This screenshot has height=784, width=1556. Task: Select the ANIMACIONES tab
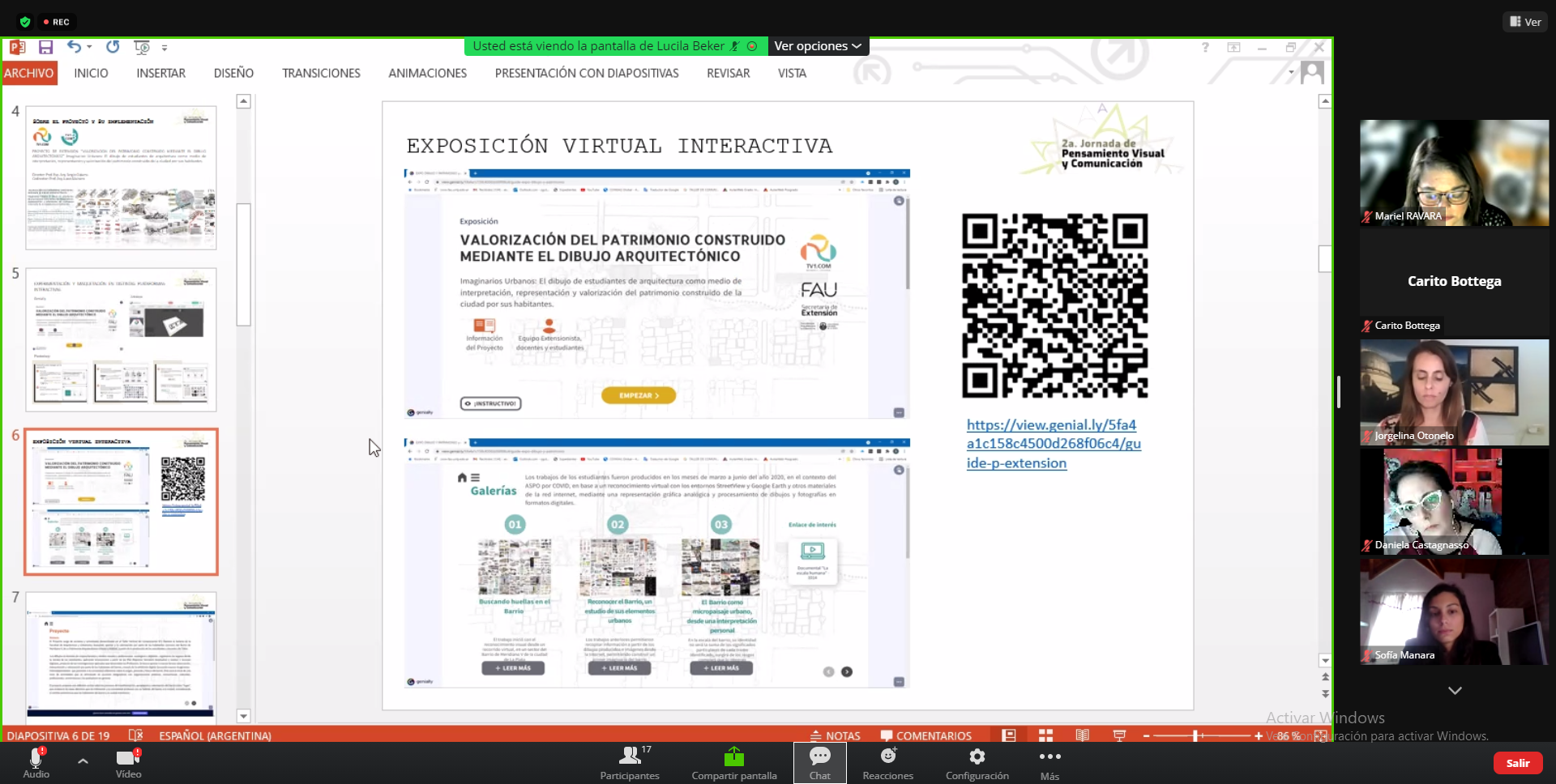[x=427, y=73]
